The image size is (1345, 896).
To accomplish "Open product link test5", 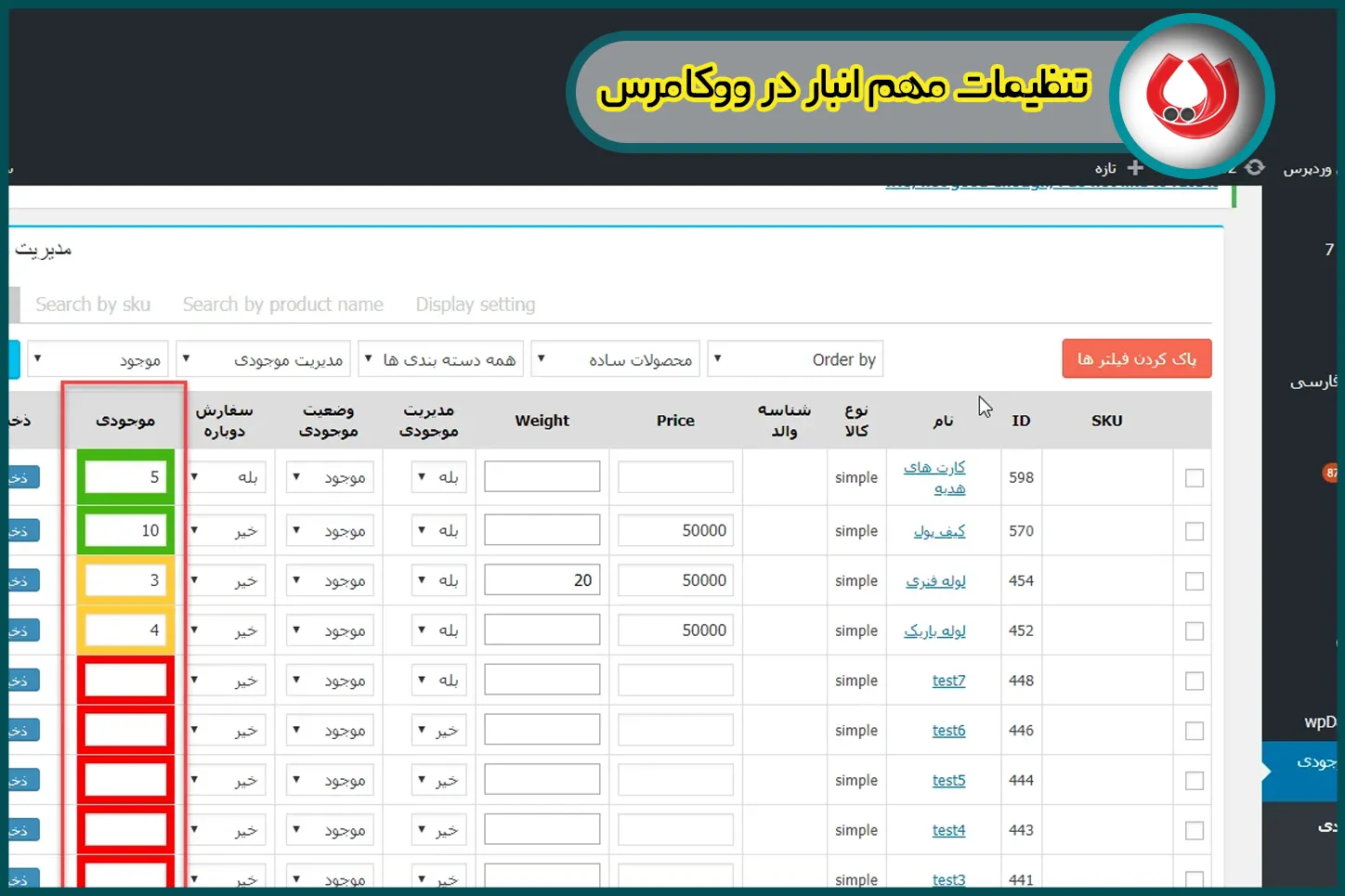I will pyautogui.click(x=949, y=781).
